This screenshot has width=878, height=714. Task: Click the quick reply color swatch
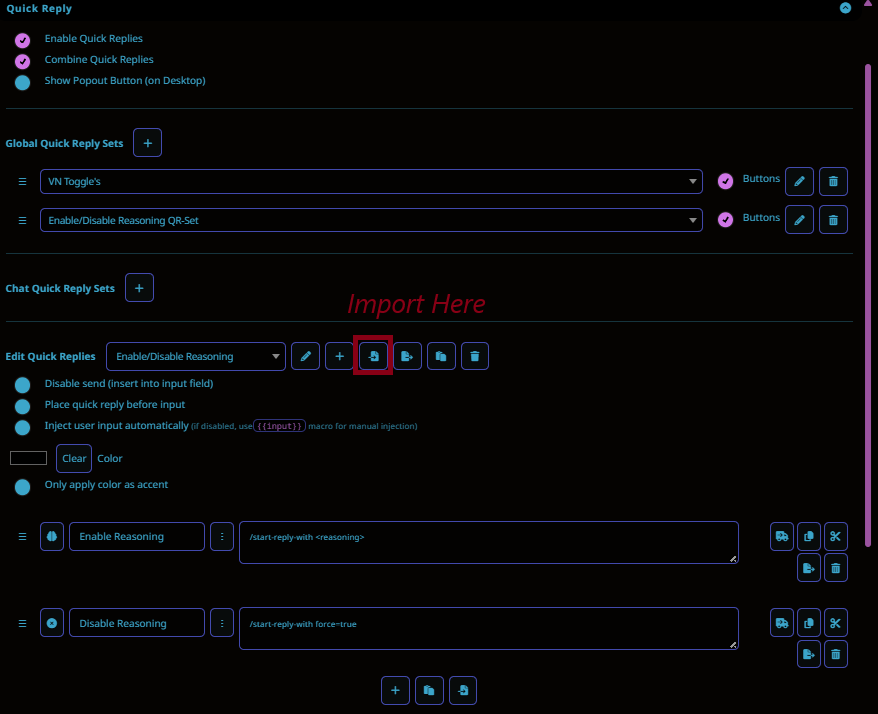point(28,459)
